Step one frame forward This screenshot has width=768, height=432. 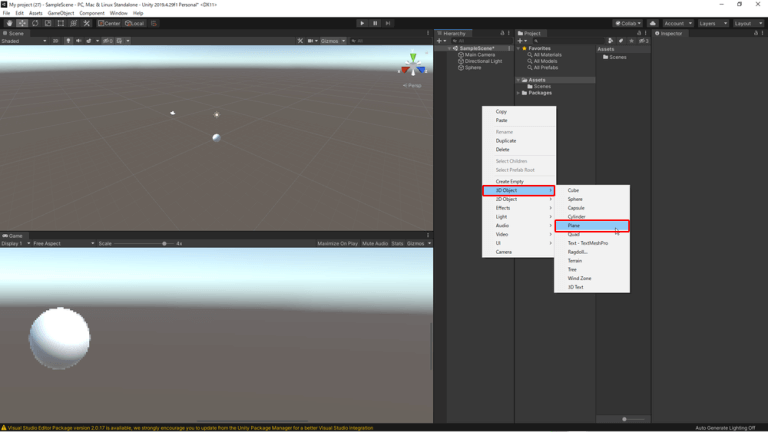[x=388, y=23]
